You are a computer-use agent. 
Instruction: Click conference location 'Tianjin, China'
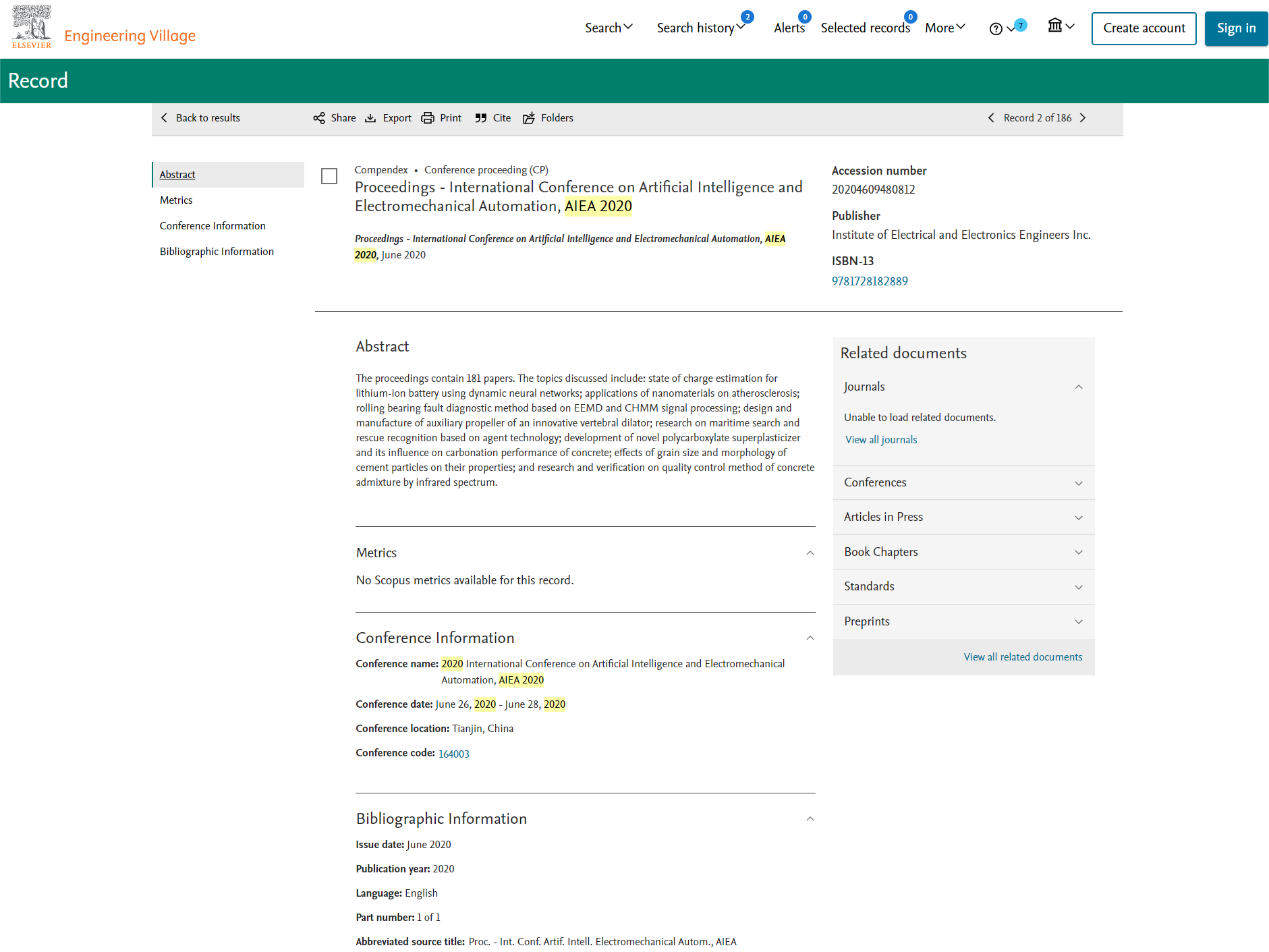click(x=483, y=729)
